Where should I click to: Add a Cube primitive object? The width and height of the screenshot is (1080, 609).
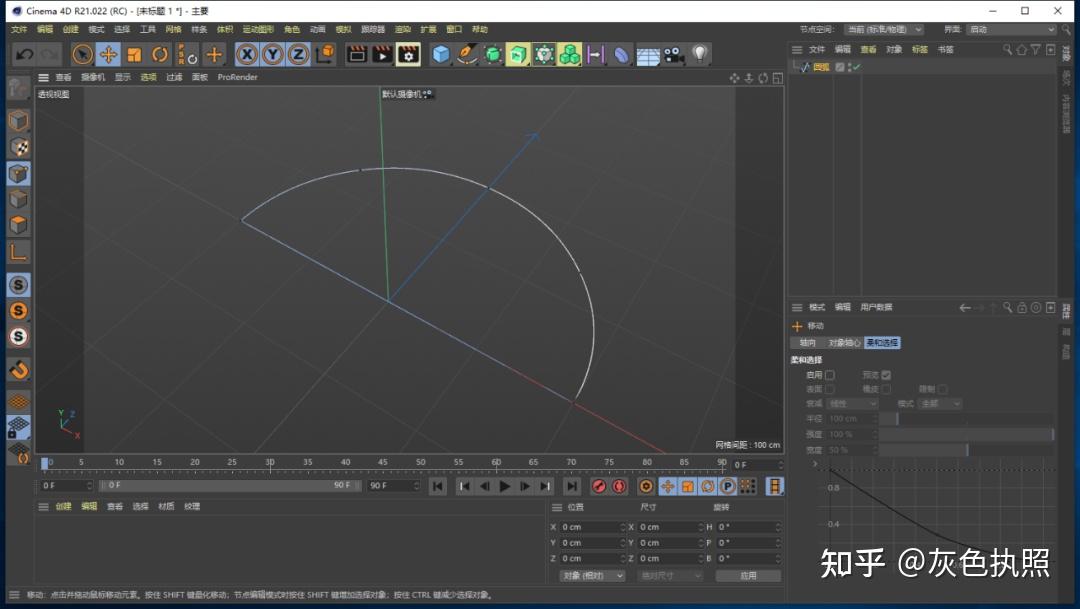click(x=441, y=54)
